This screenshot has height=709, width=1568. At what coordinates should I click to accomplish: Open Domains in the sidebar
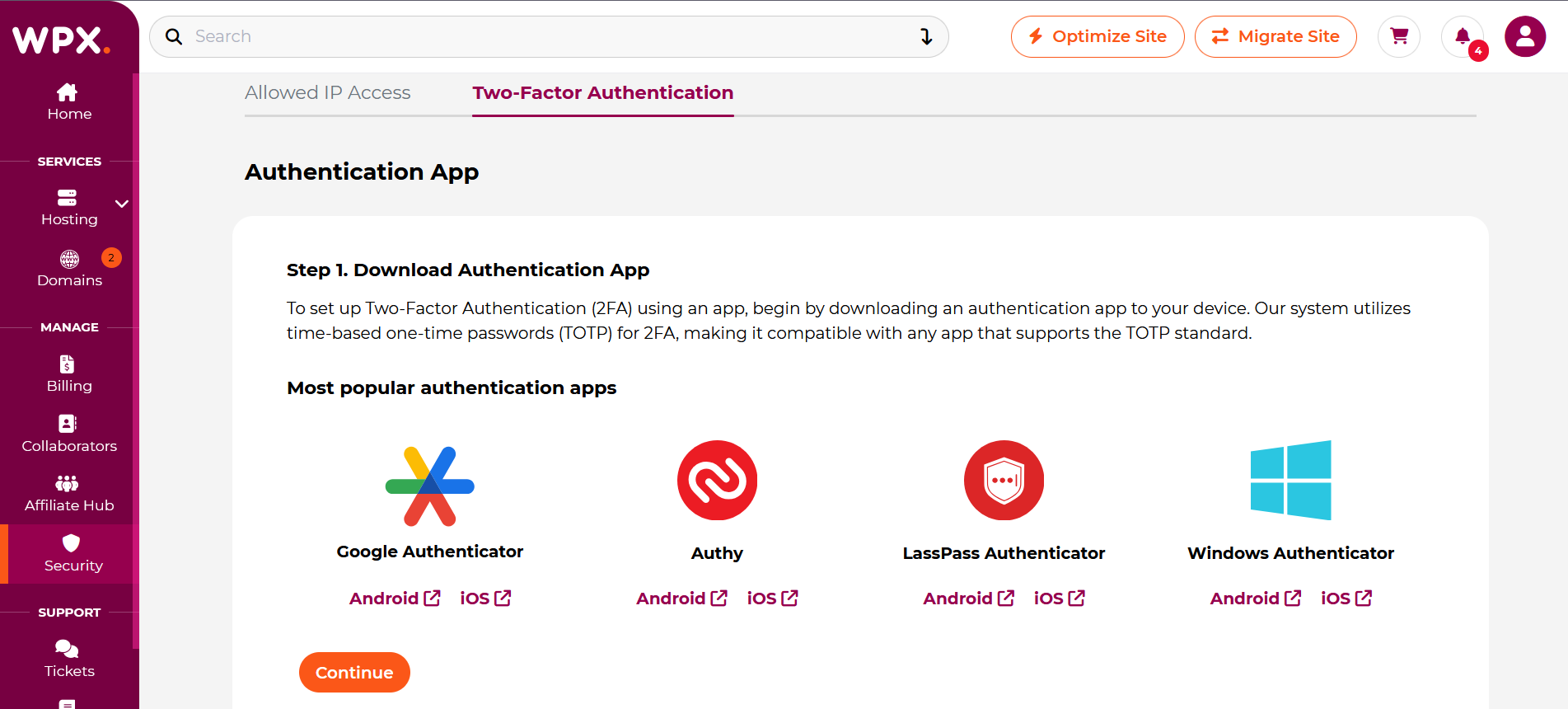pyautogui.click(x=69, y=269)
